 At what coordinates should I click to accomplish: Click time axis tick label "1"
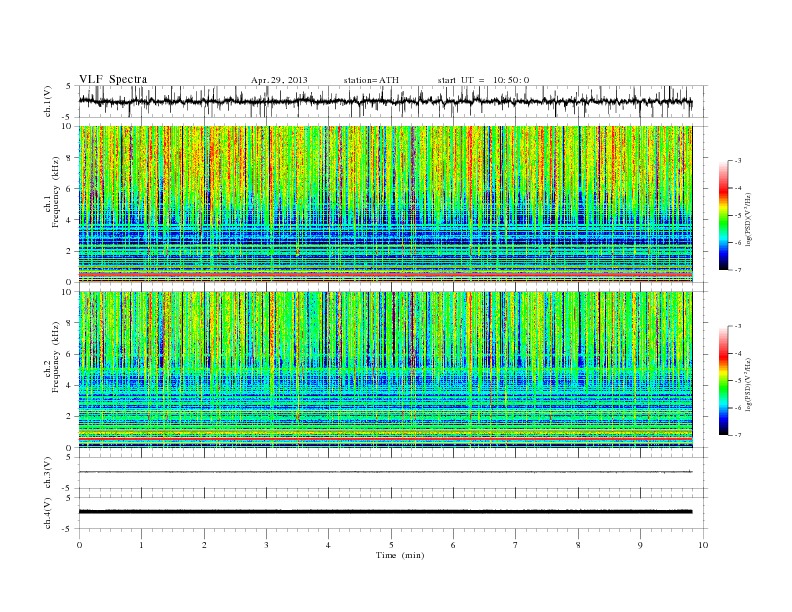point(141,545)
